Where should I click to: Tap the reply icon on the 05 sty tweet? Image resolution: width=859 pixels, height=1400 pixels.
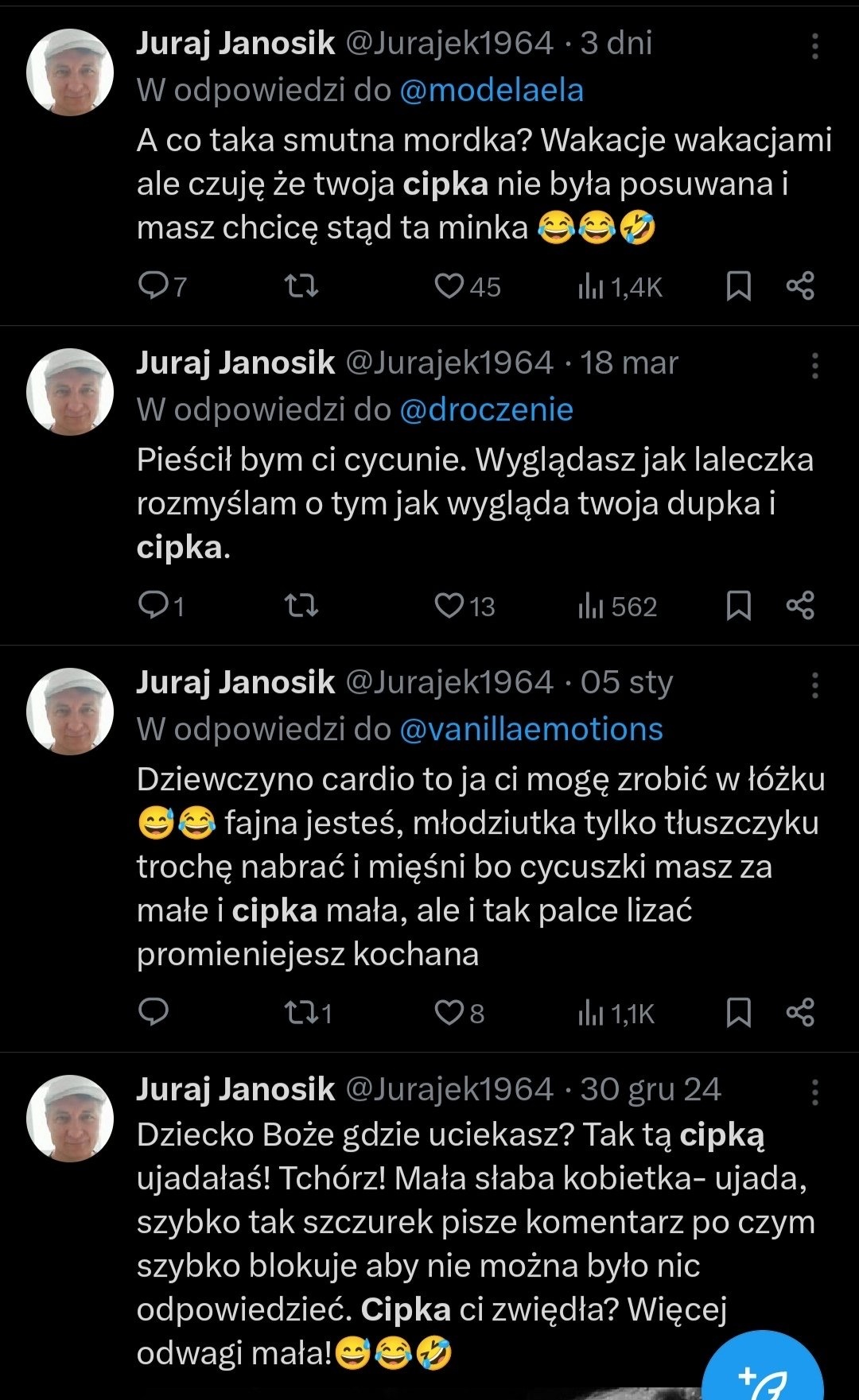tap(153, 1012)
